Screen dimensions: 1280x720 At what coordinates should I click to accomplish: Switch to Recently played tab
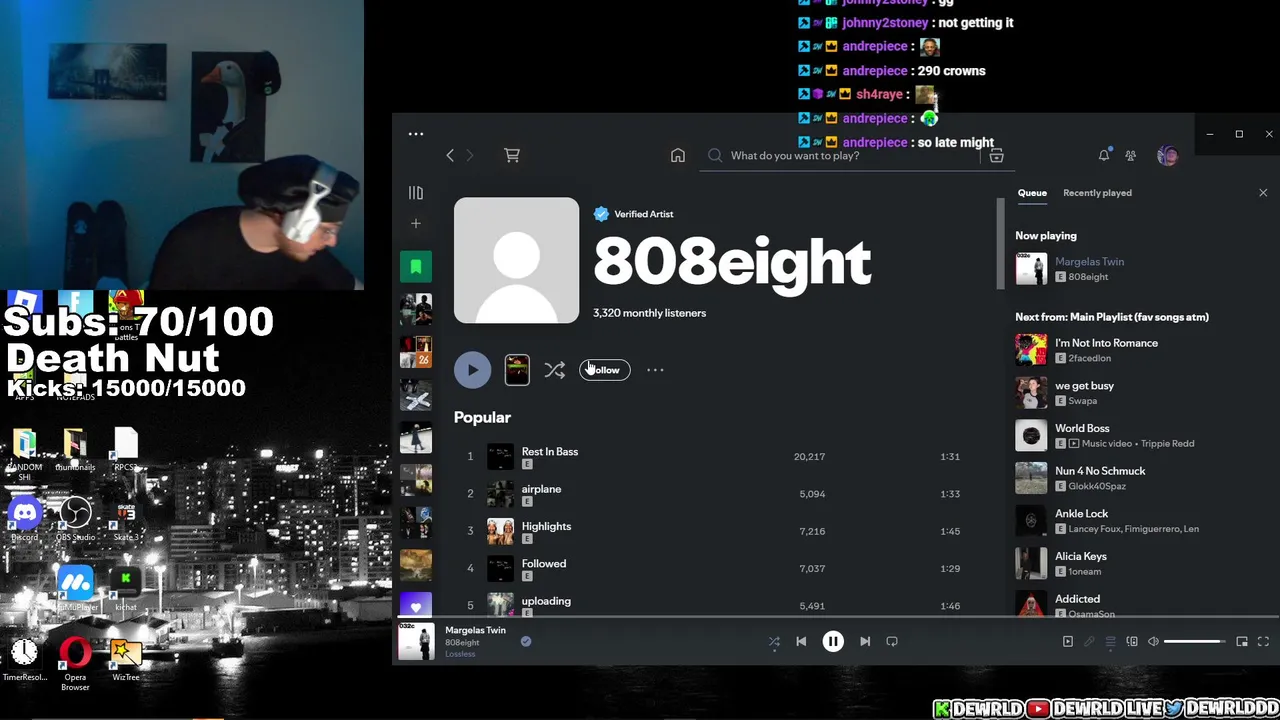click(1097, 193)
